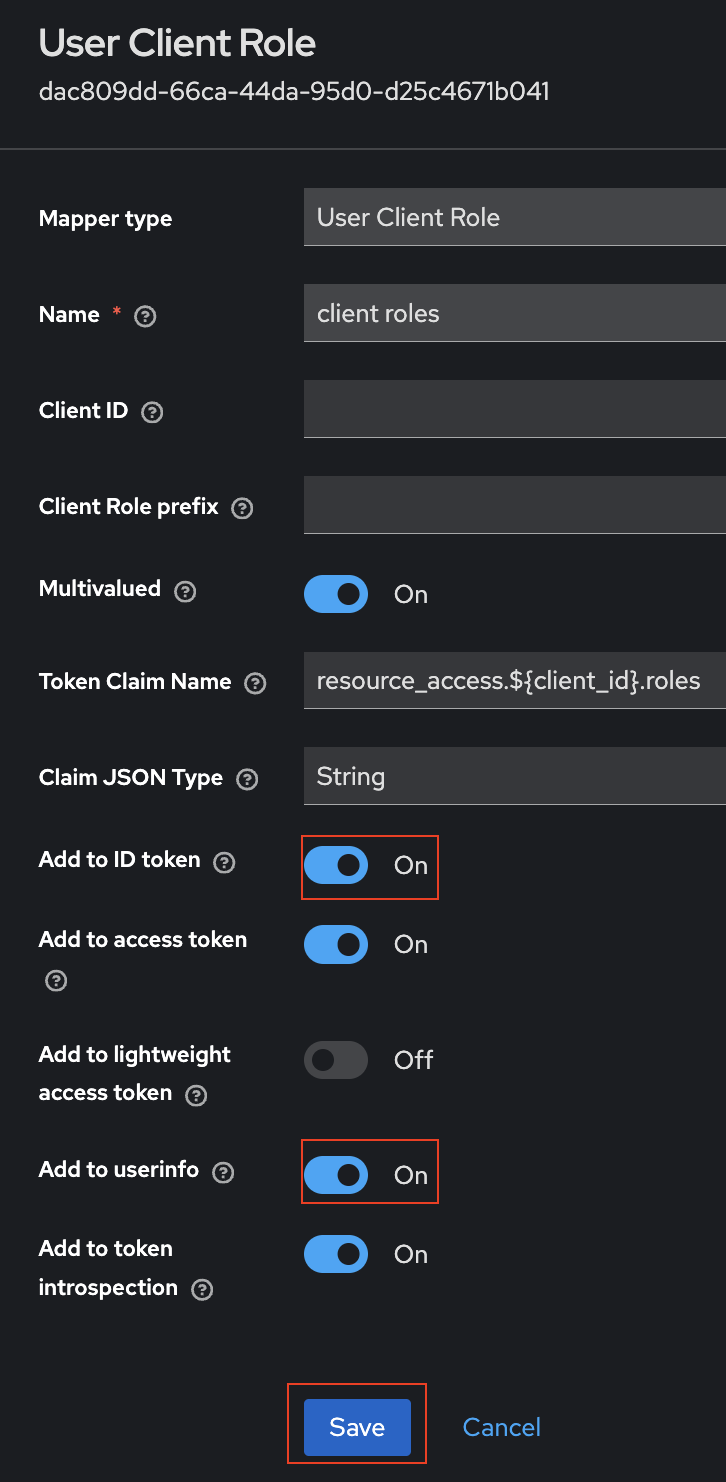
Task: Click into the Token Claim Name field
Action: coord(514,680)
